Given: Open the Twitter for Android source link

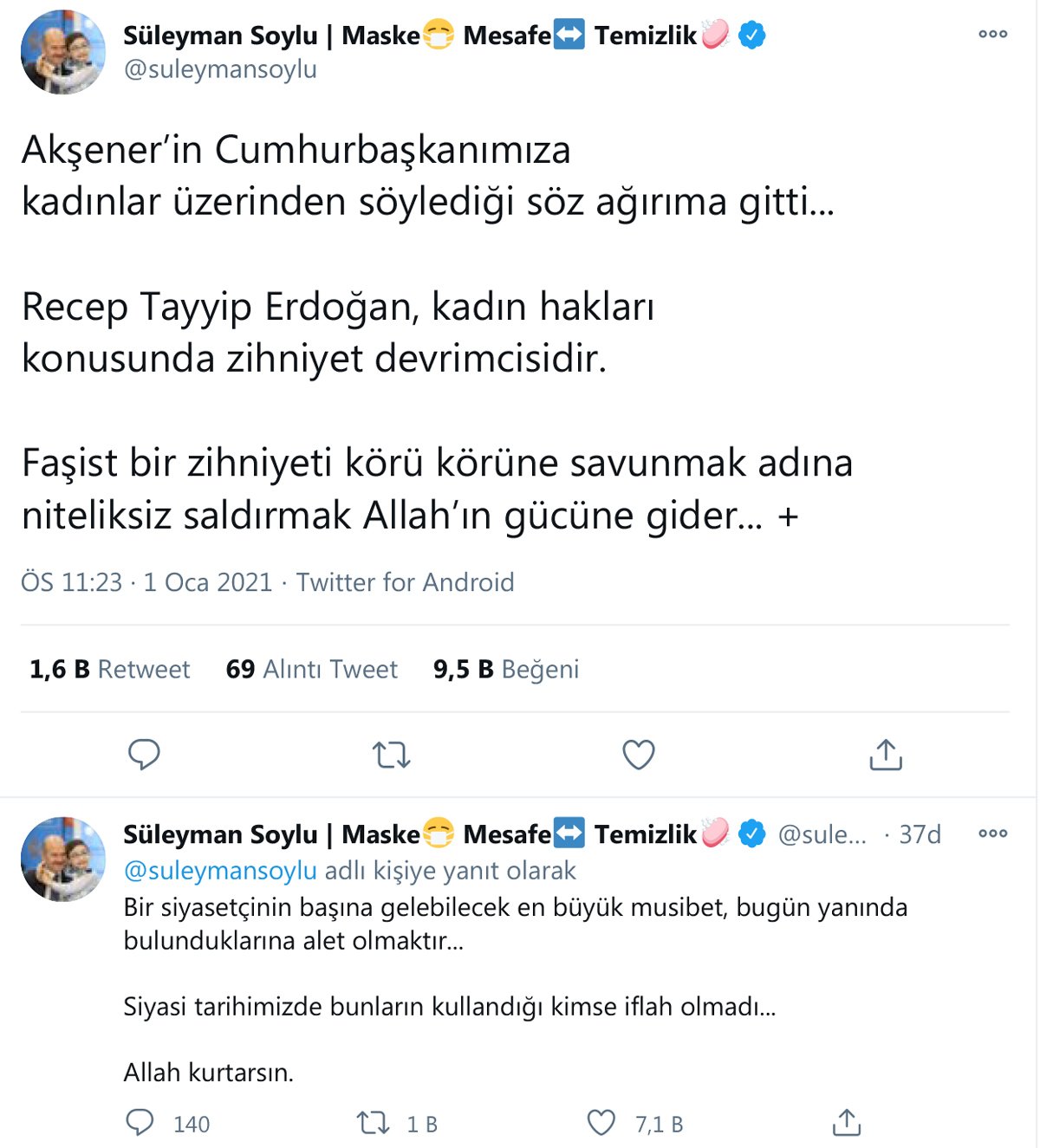Looking at the screenshot, I should [405, 582].
